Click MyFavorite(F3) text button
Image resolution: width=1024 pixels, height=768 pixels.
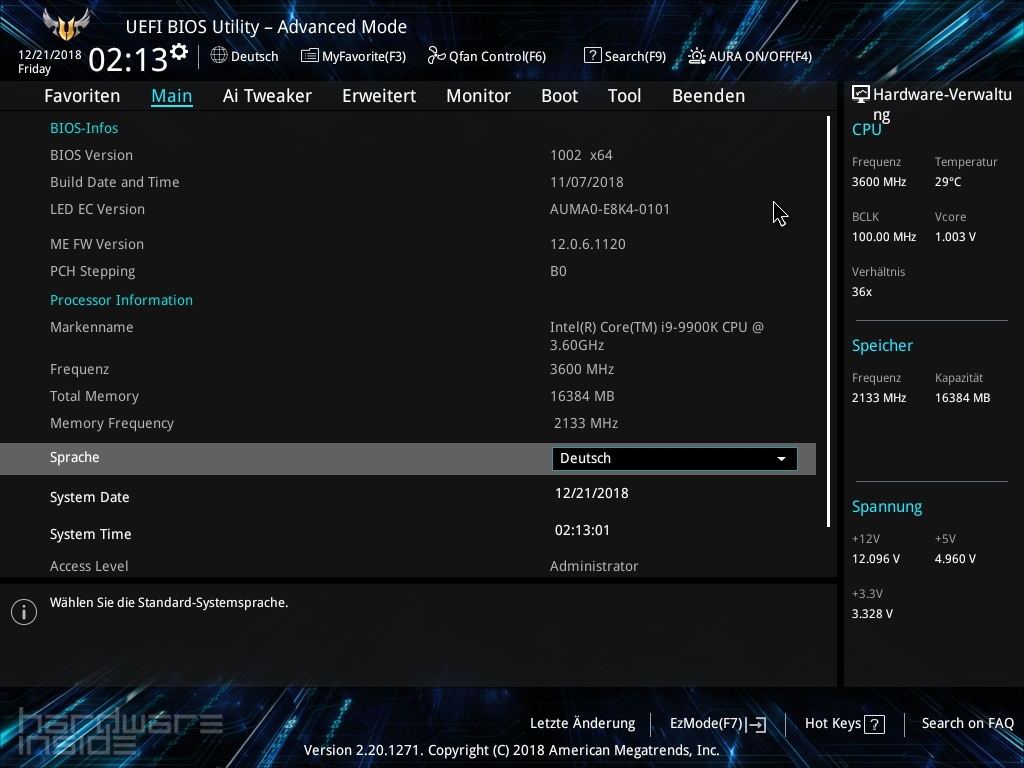point(364,57)
